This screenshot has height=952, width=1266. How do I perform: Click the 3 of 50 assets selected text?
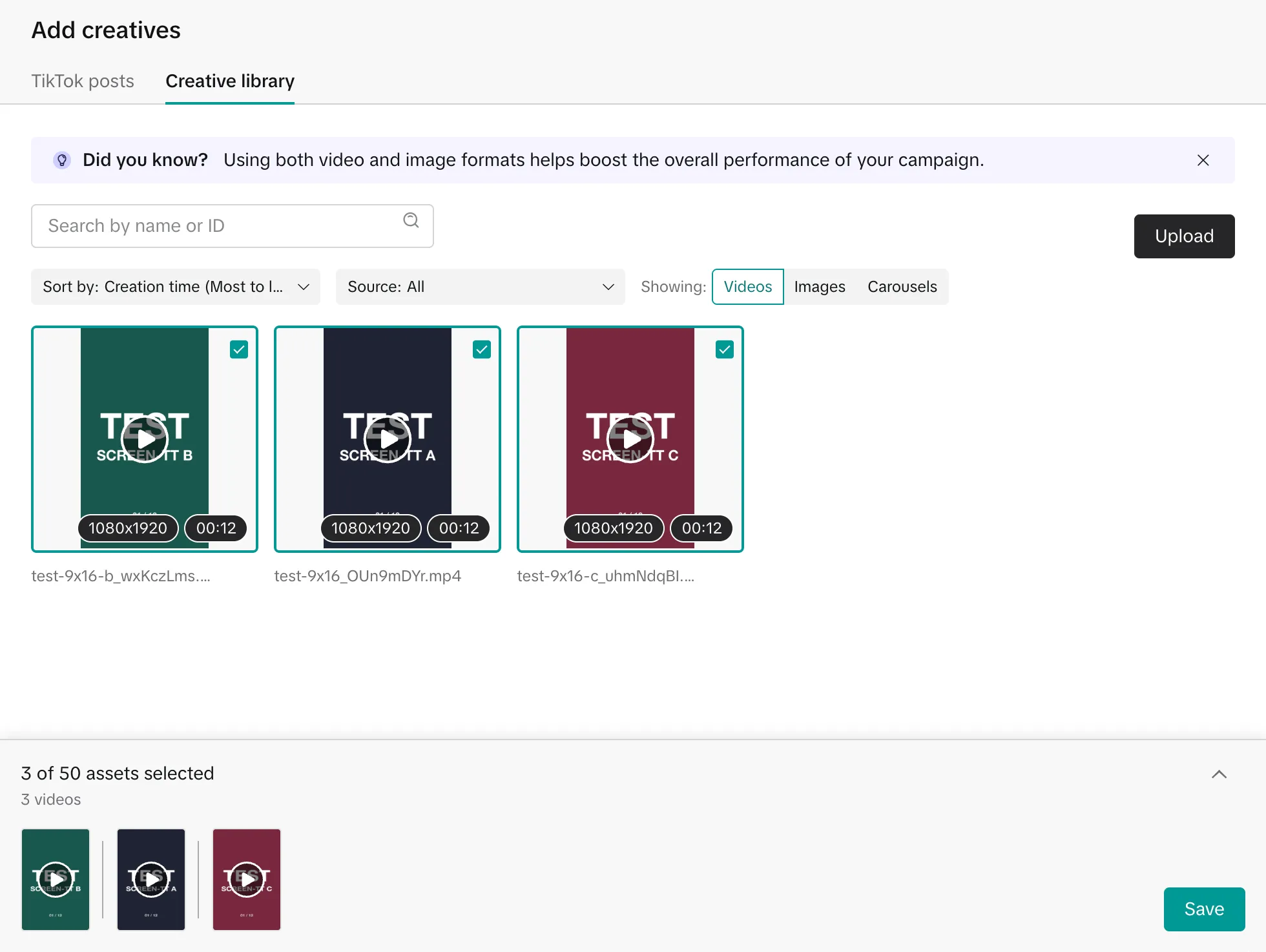[118, 773]
